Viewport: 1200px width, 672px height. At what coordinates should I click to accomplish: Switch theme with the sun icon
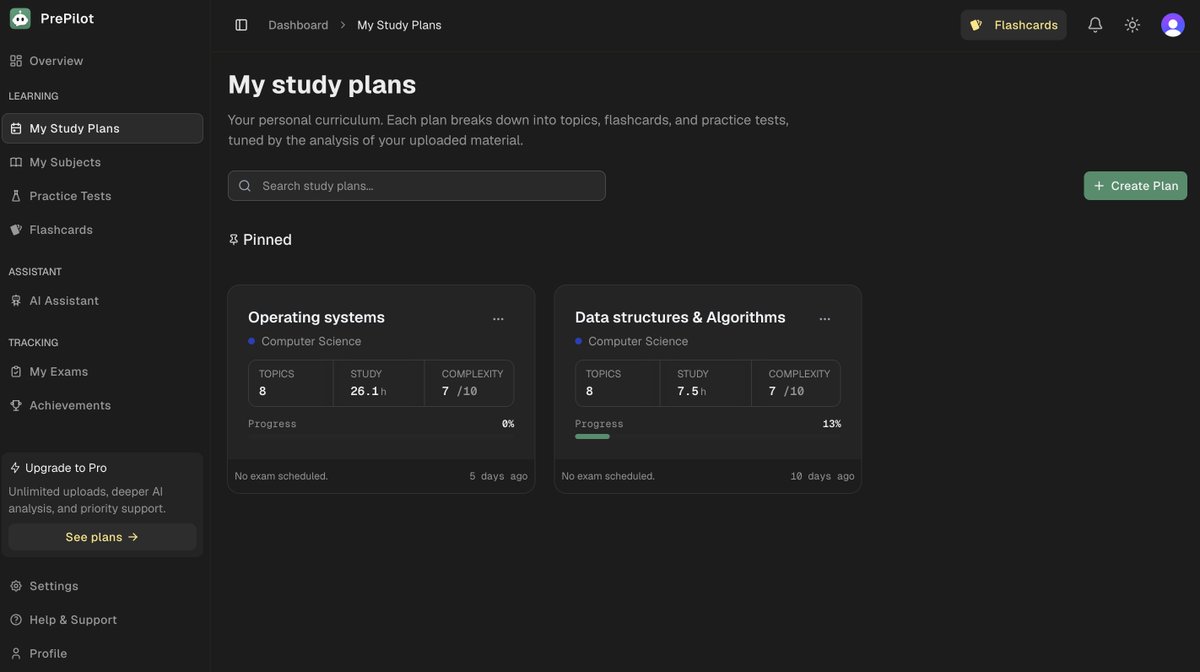coord(1132,25)
